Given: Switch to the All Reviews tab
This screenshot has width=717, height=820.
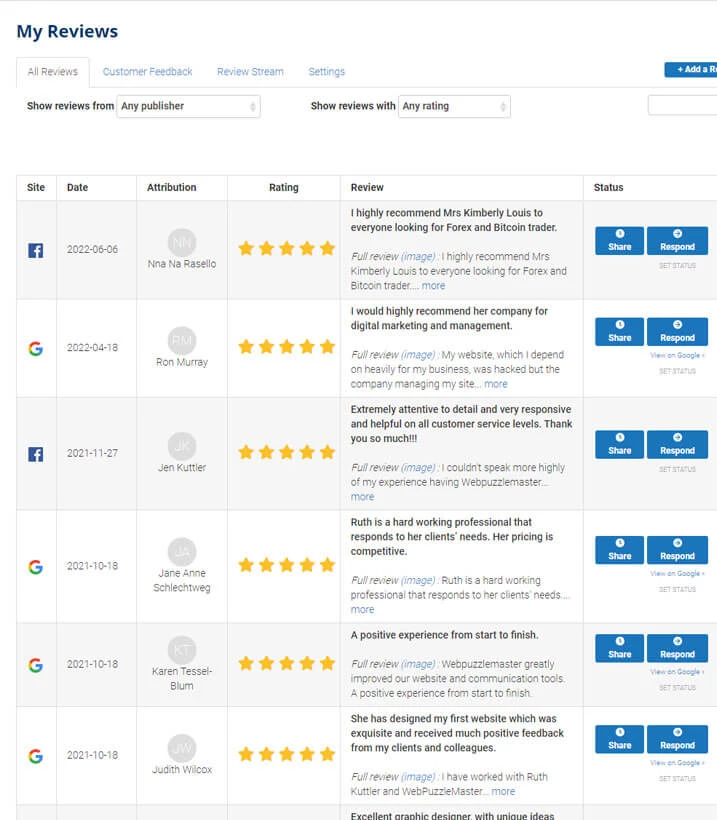Looking at the screenshot, I should [53, 72].
